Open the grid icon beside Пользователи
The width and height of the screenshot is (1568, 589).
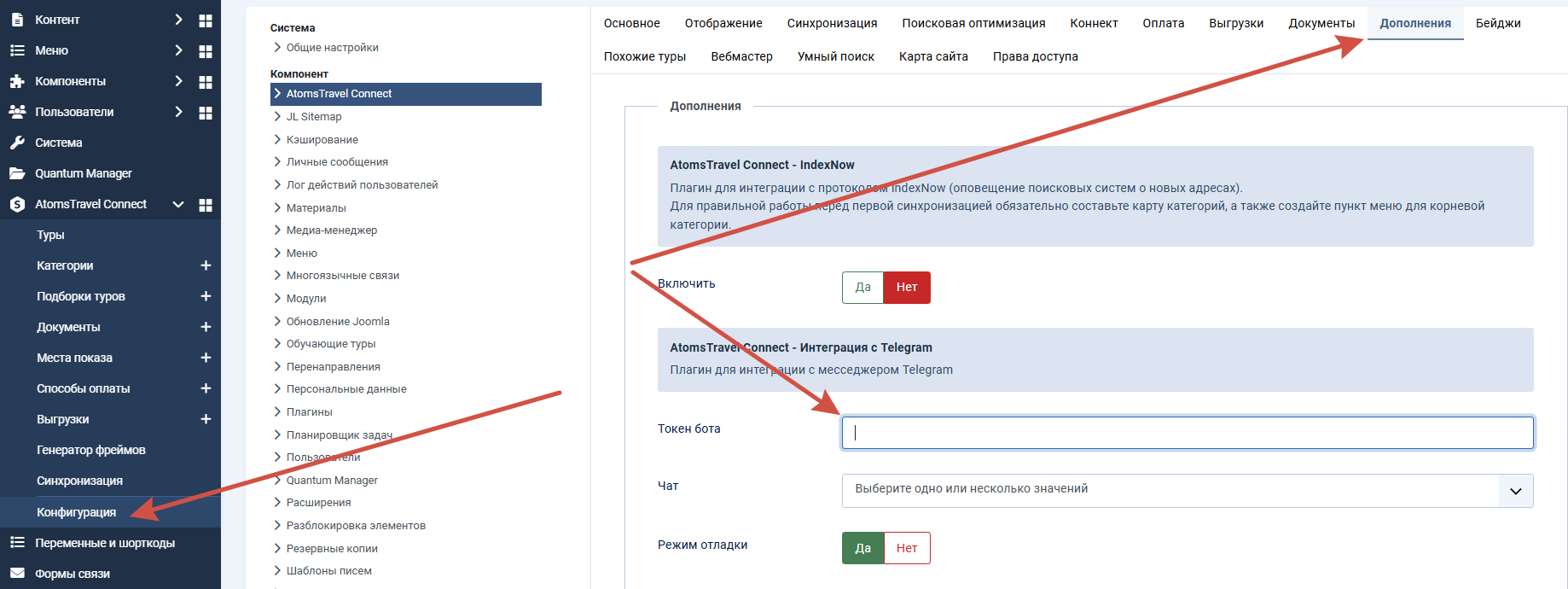[206, 113]
